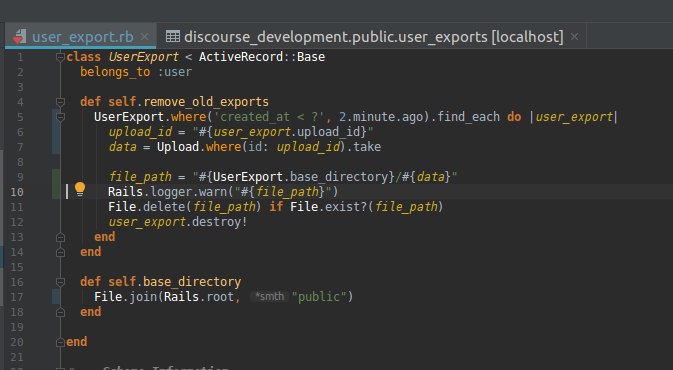Click the :user symbol on line 2
The width and height of the screenshot is (673, 370).
pyautogui.click(x=175, y=72)
